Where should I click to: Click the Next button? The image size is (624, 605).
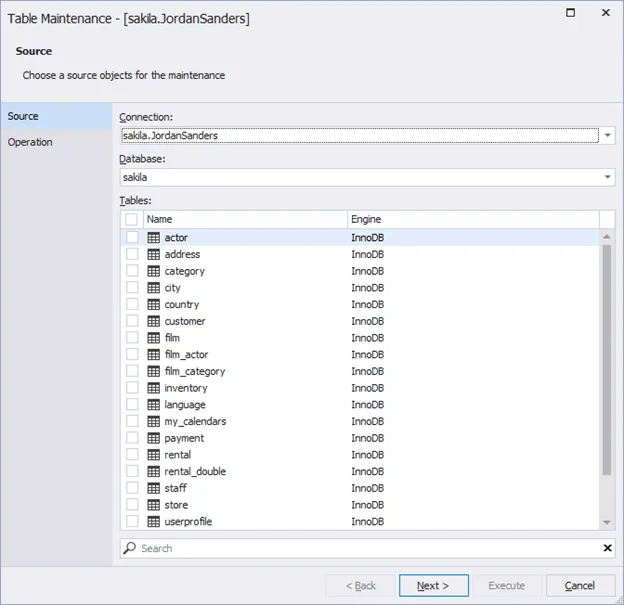click(433, 585)
